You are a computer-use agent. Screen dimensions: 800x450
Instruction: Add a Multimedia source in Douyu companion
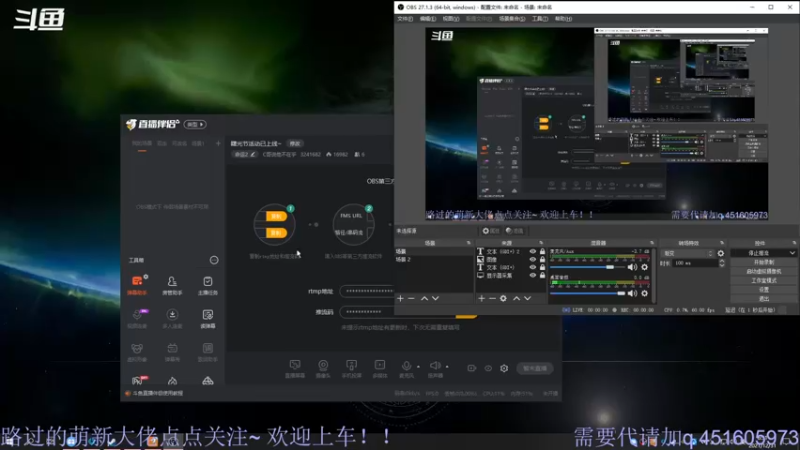click(x=380, y=368)
